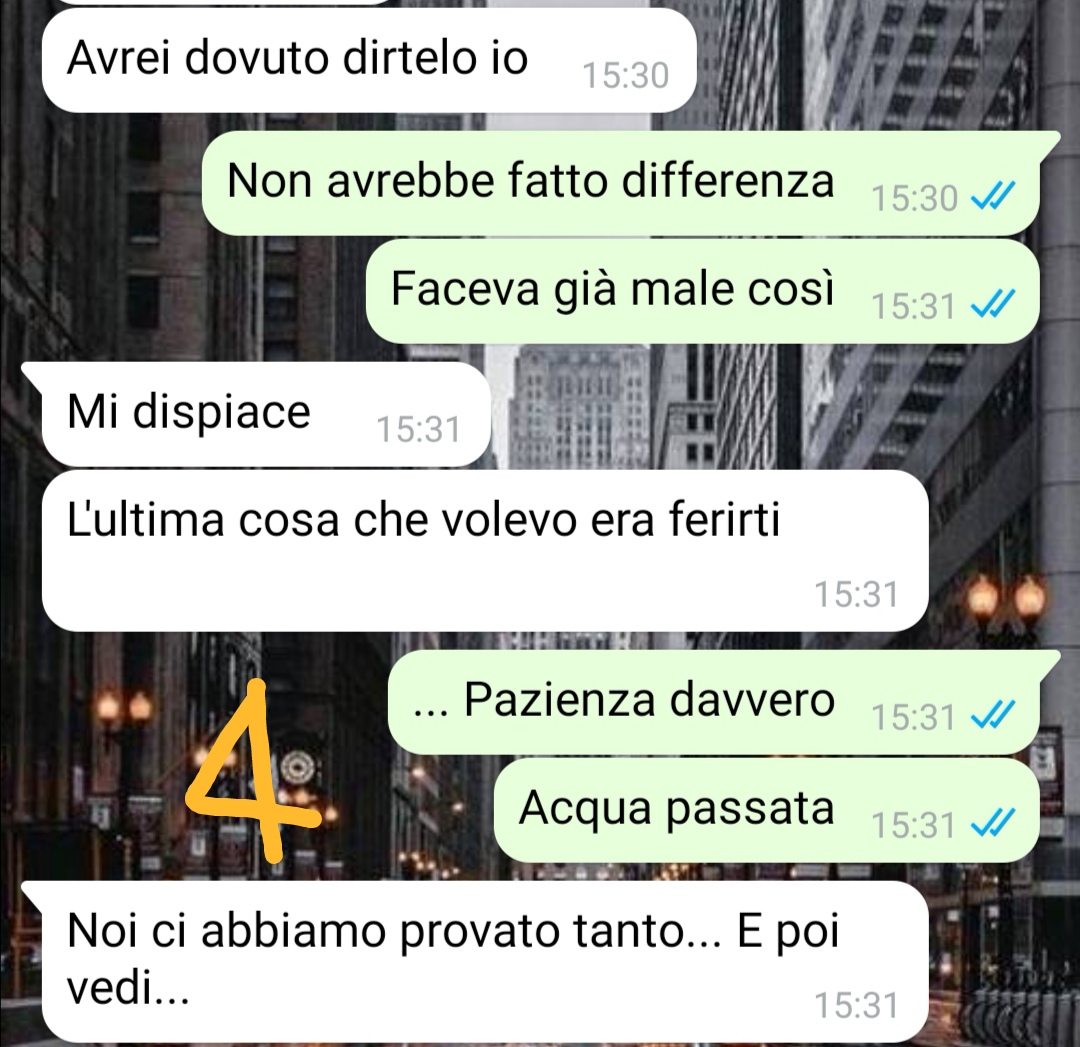Click timestamp under 'L'ultima cosa che volevo era ferirti'
The height and width of the screenshot is (1047, 1080).
[x=856, y=594]
